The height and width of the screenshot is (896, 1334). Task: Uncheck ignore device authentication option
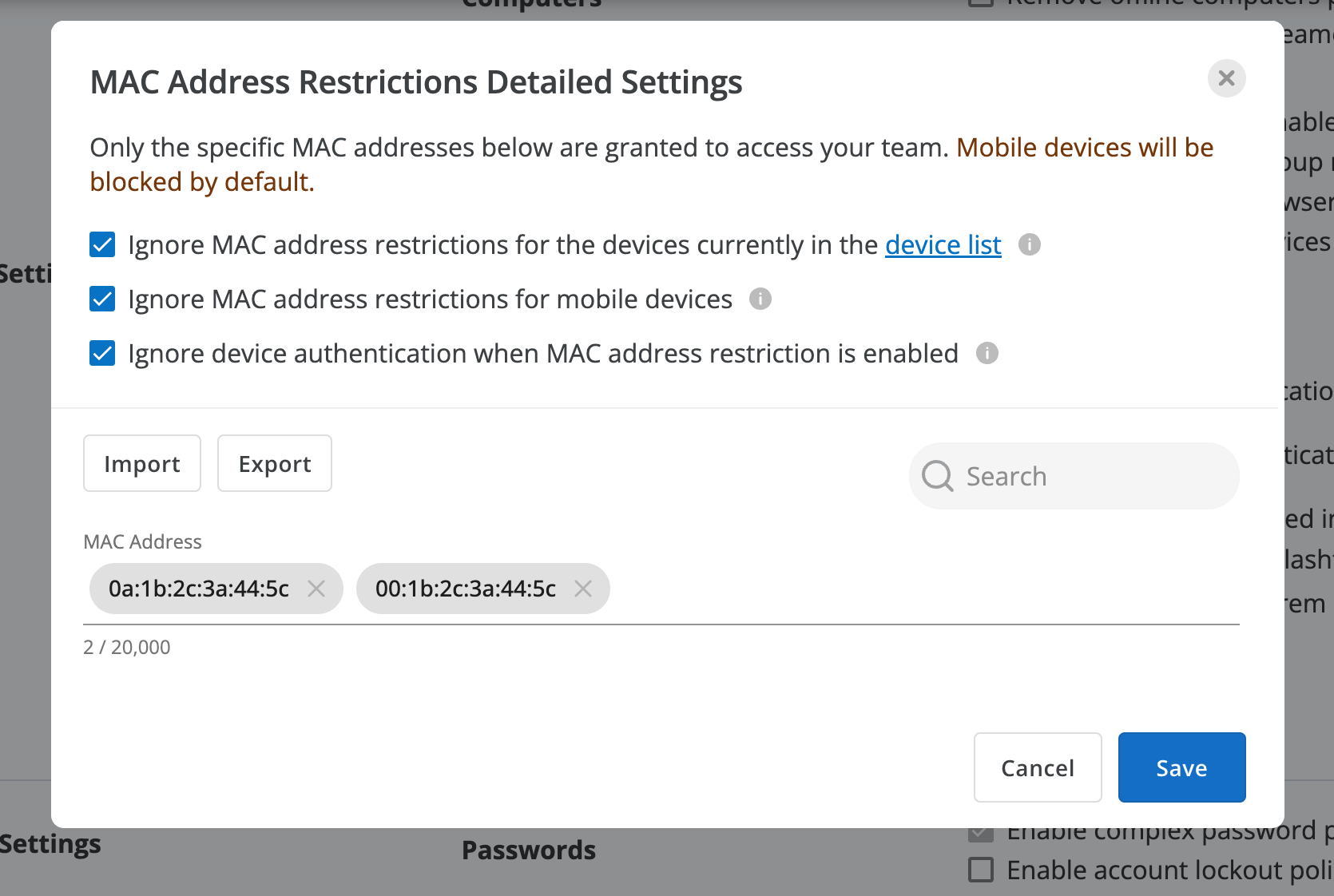click(102, 353)
